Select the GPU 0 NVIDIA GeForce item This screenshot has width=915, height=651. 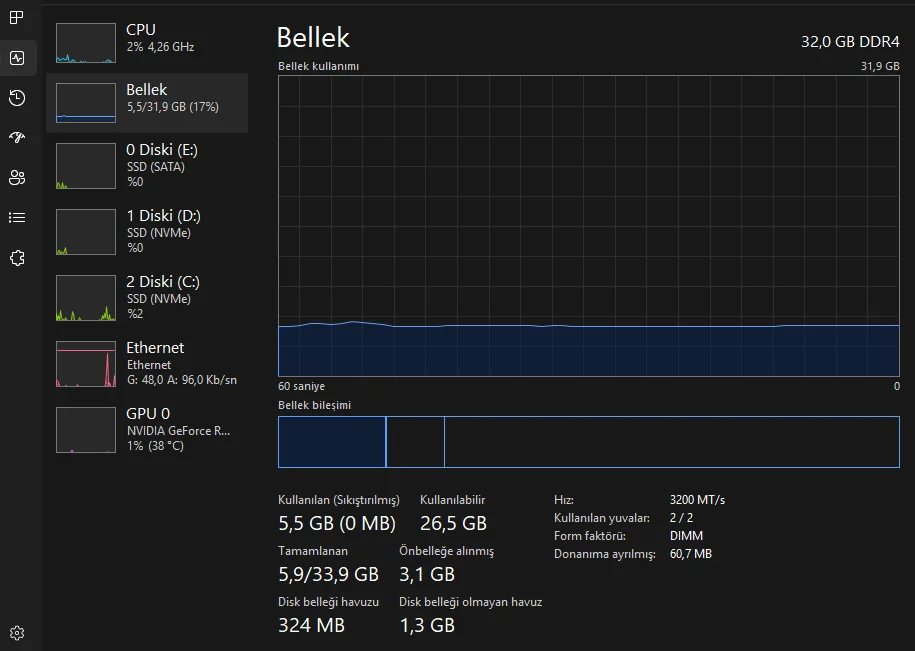(147, 429)
